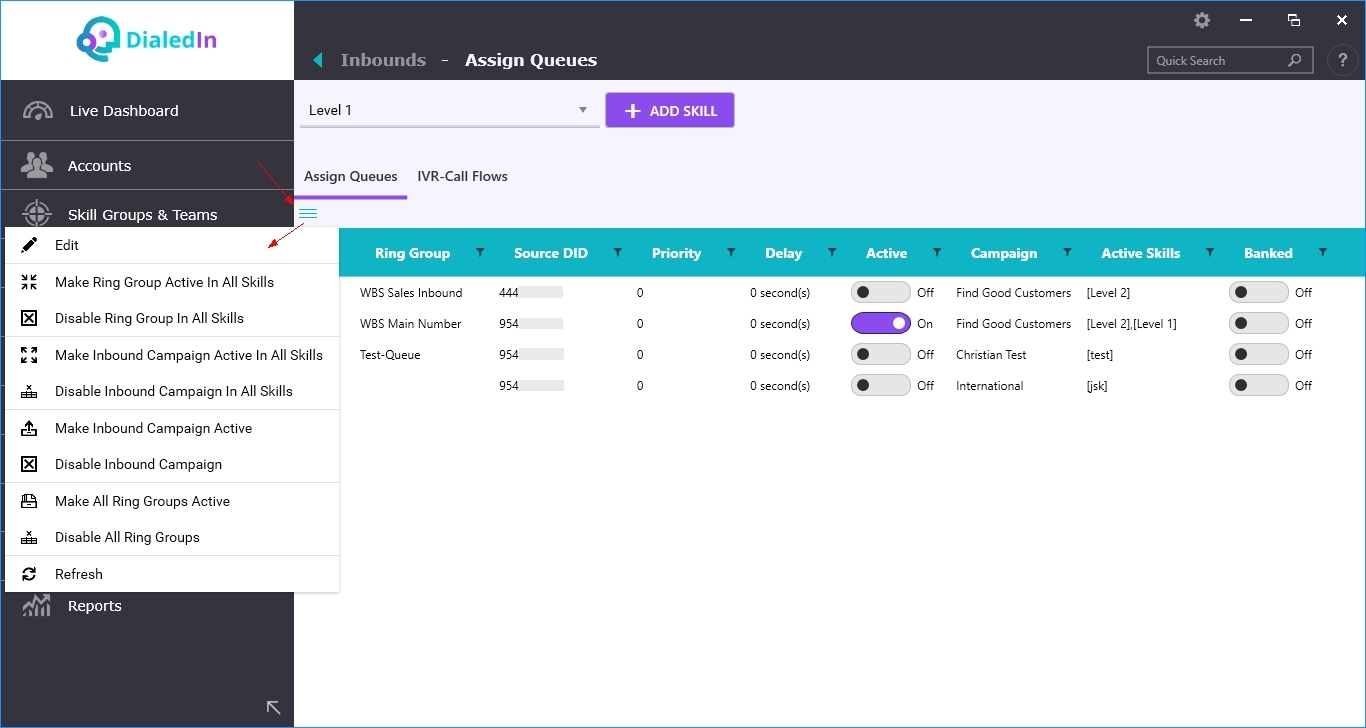The width and height of the screenshot is (1366, 728).
Task: Choose Refresh in the context menu
Action: tap(79, 574)
